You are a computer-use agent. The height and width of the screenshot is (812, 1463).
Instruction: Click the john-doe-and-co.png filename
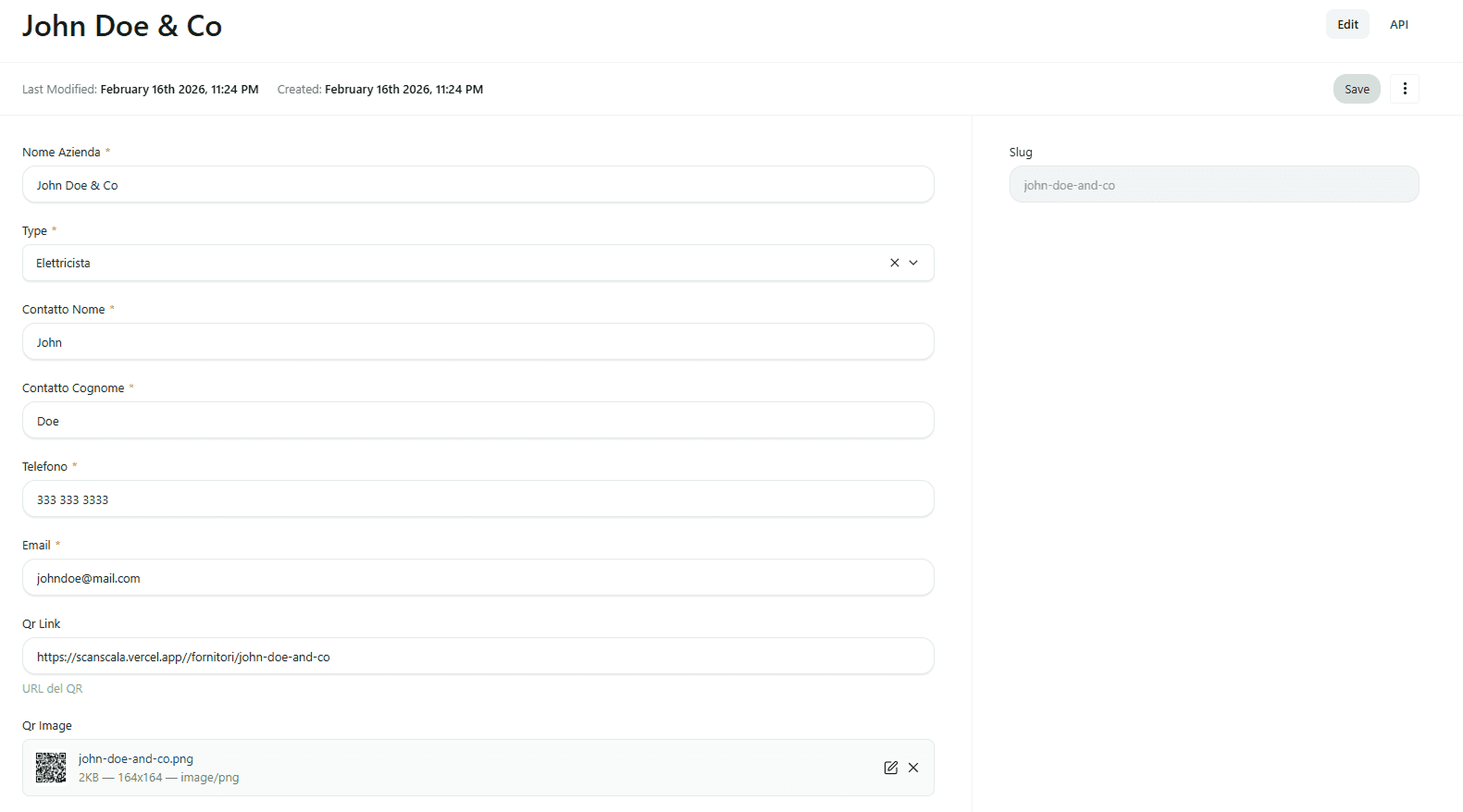pyautogui.click(x=136, y=759)
